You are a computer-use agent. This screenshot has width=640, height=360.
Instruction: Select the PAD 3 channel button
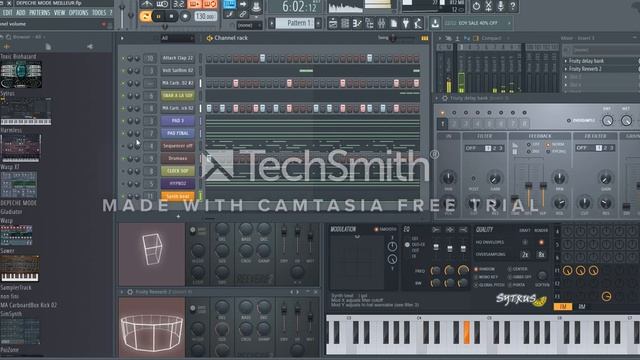(178, 121)
